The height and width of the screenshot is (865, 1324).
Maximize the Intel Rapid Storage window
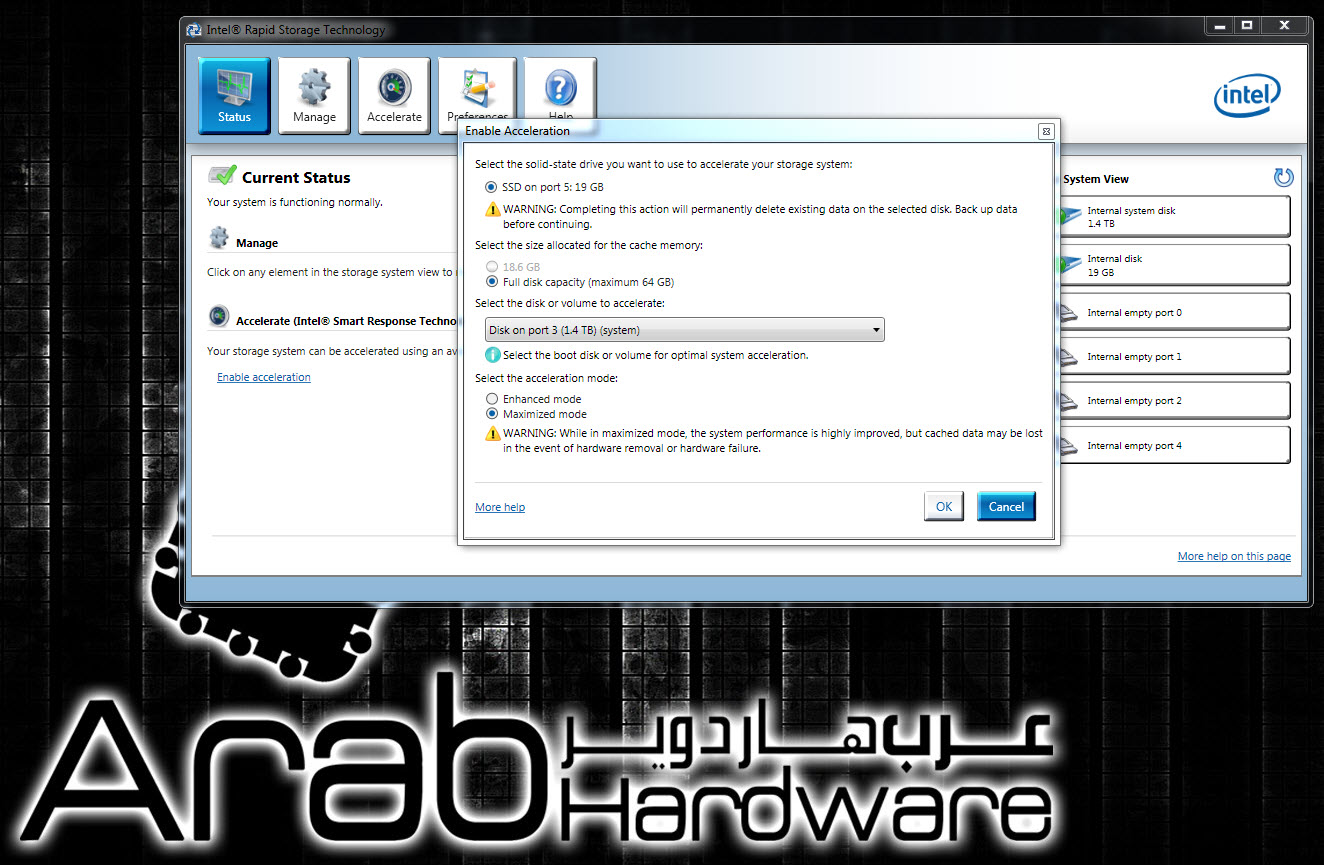[1246, 26]
